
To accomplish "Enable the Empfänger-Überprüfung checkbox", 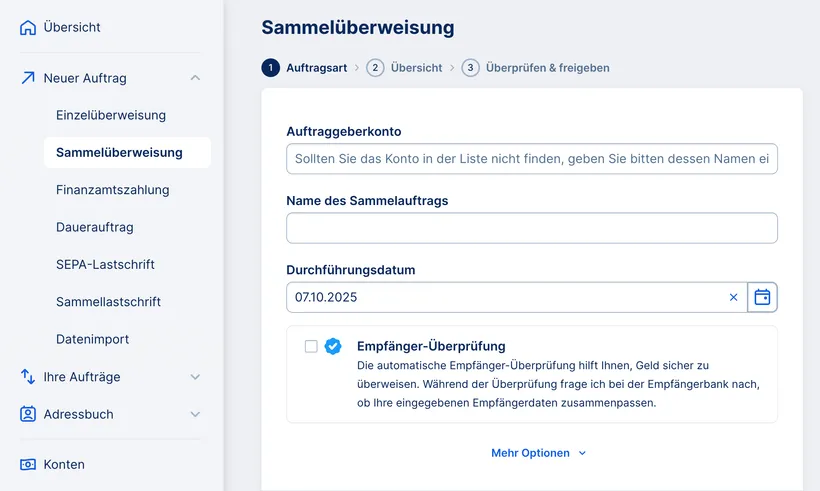I will tap(311, 346).
